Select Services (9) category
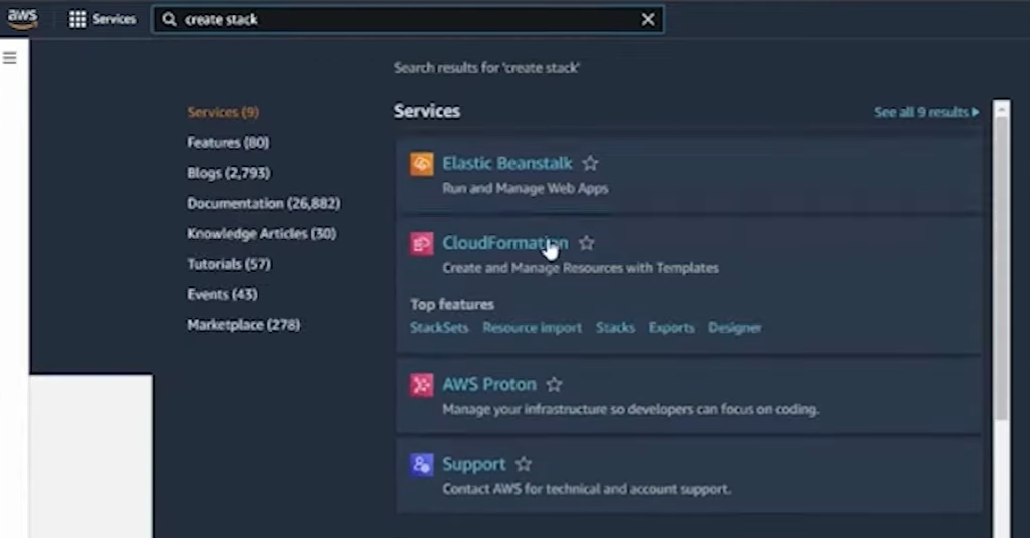This screenshot has height=538, width=1030. (x=223, y=112)
